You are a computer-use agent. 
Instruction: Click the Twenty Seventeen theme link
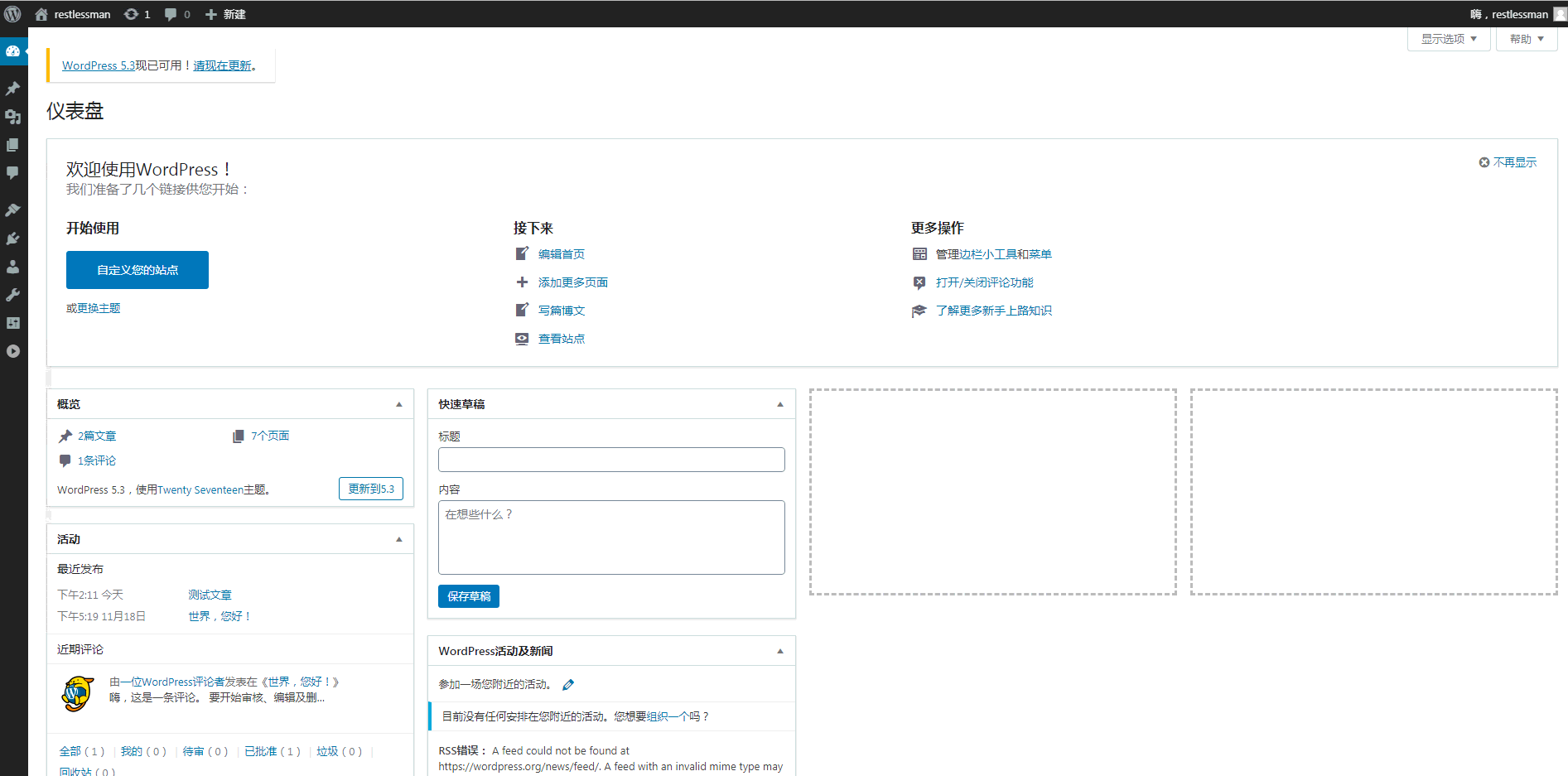tap(200, 489)
